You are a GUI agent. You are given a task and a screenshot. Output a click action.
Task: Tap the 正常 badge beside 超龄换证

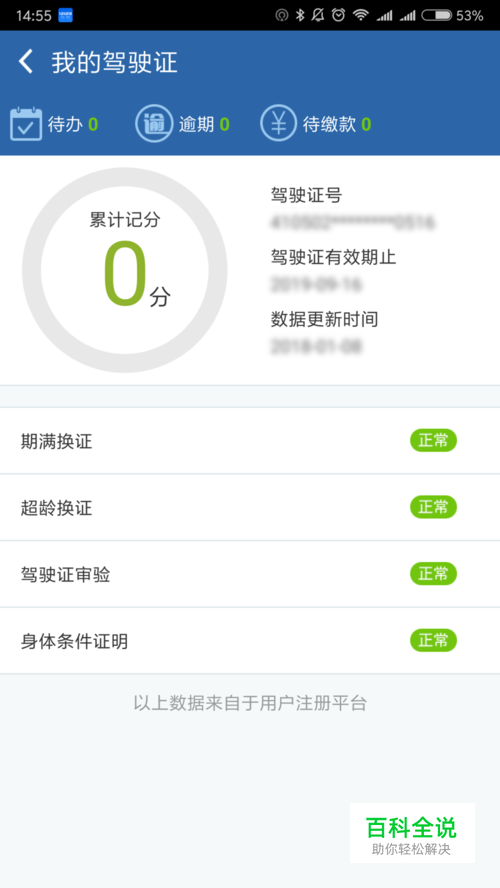(433, 507)
